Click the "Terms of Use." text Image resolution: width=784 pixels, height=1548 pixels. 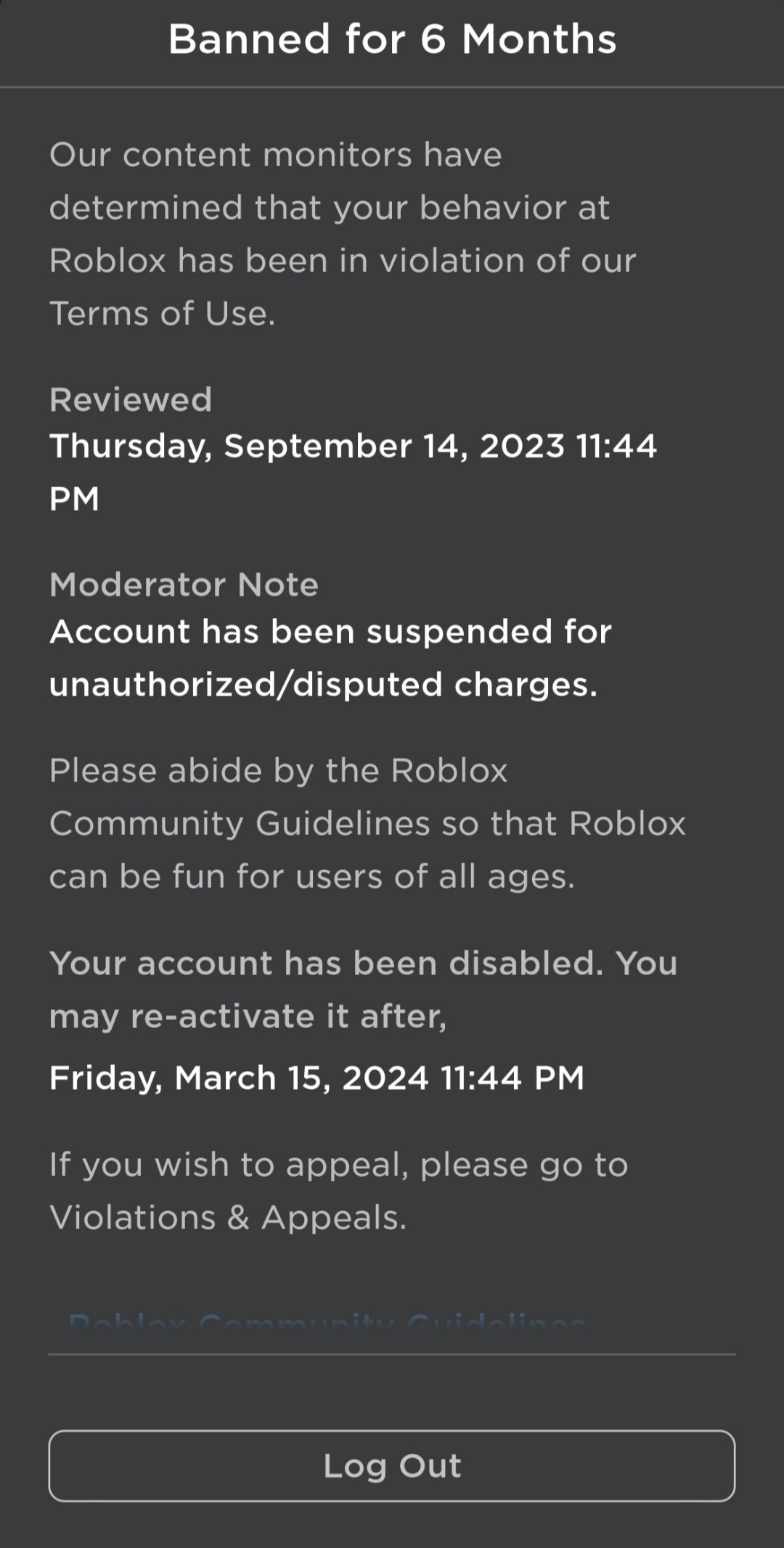pyautogui.click(x=163, y=314)
